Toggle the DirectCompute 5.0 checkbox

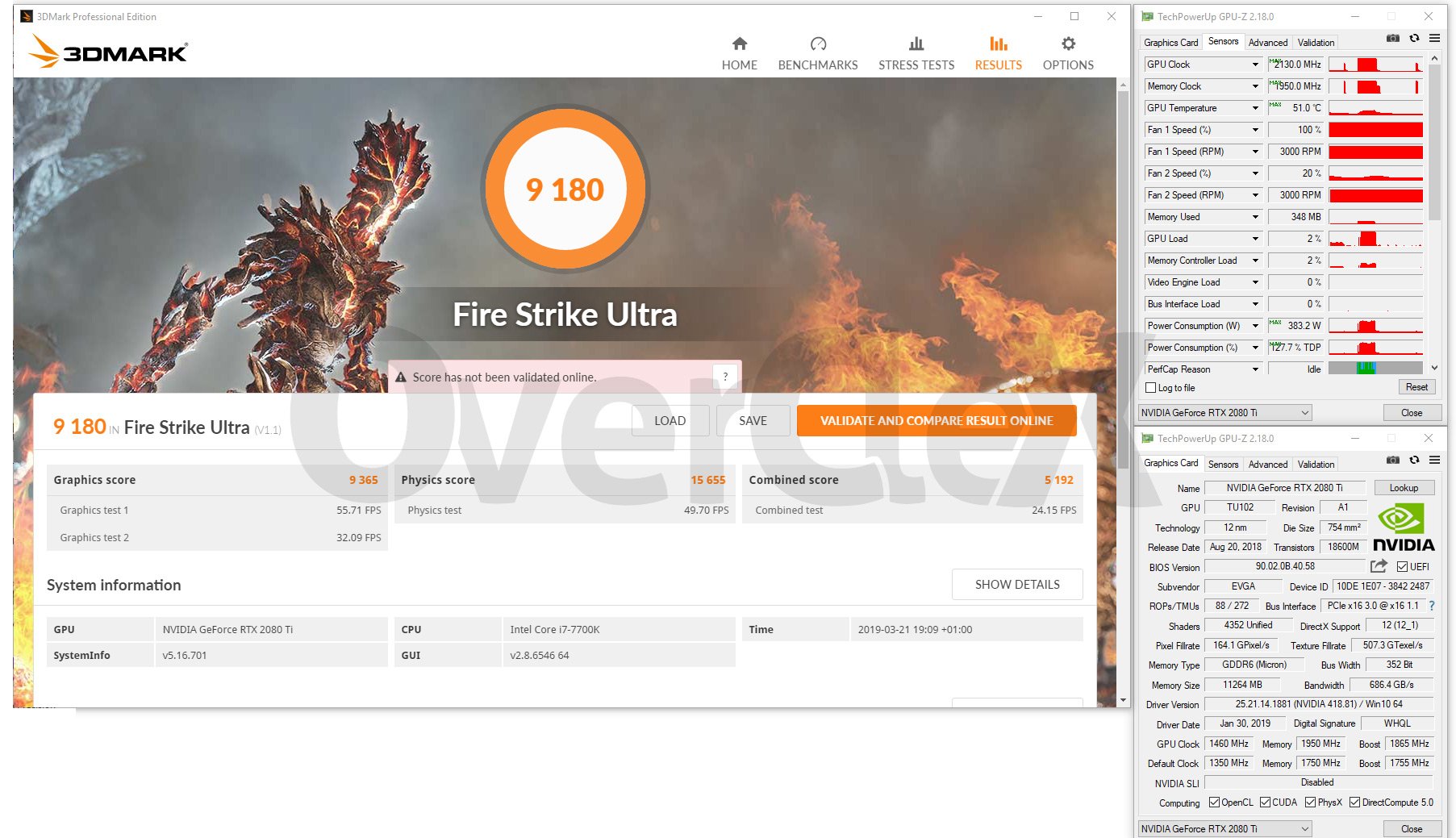[x=1354, y=802]
